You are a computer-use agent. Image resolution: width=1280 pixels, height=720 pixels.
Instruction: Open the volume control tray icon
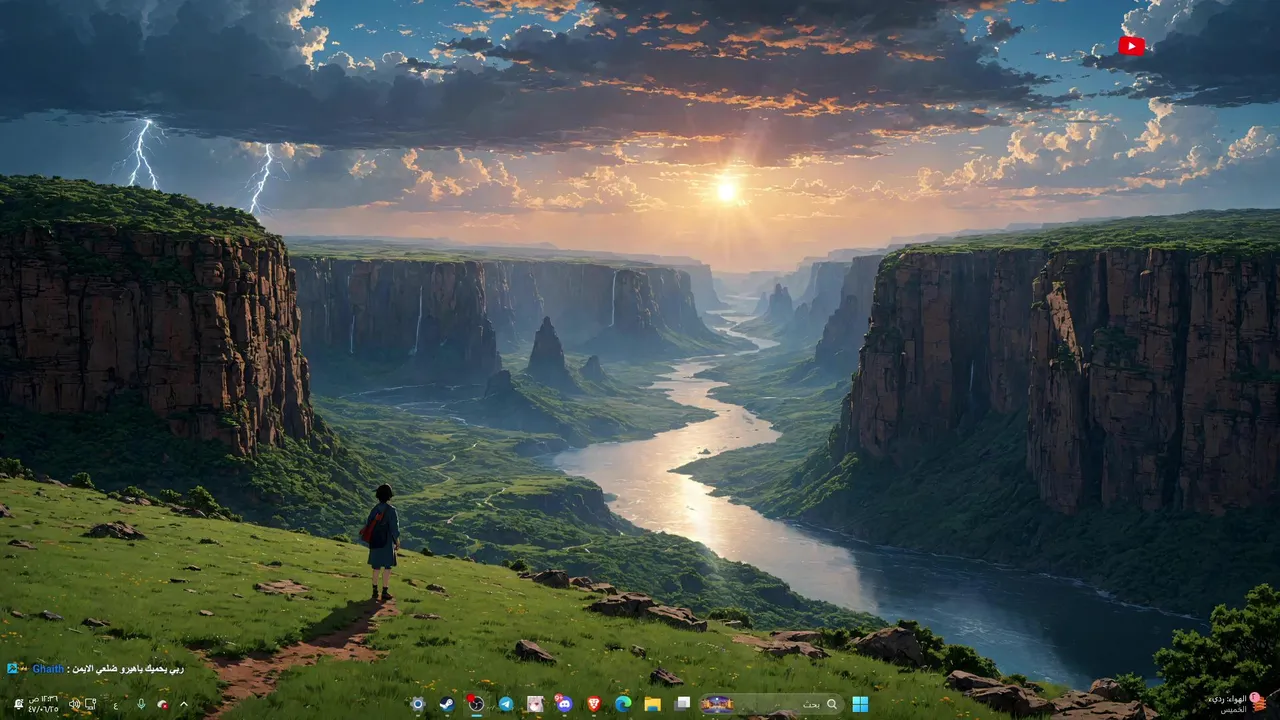coord(74,704)
